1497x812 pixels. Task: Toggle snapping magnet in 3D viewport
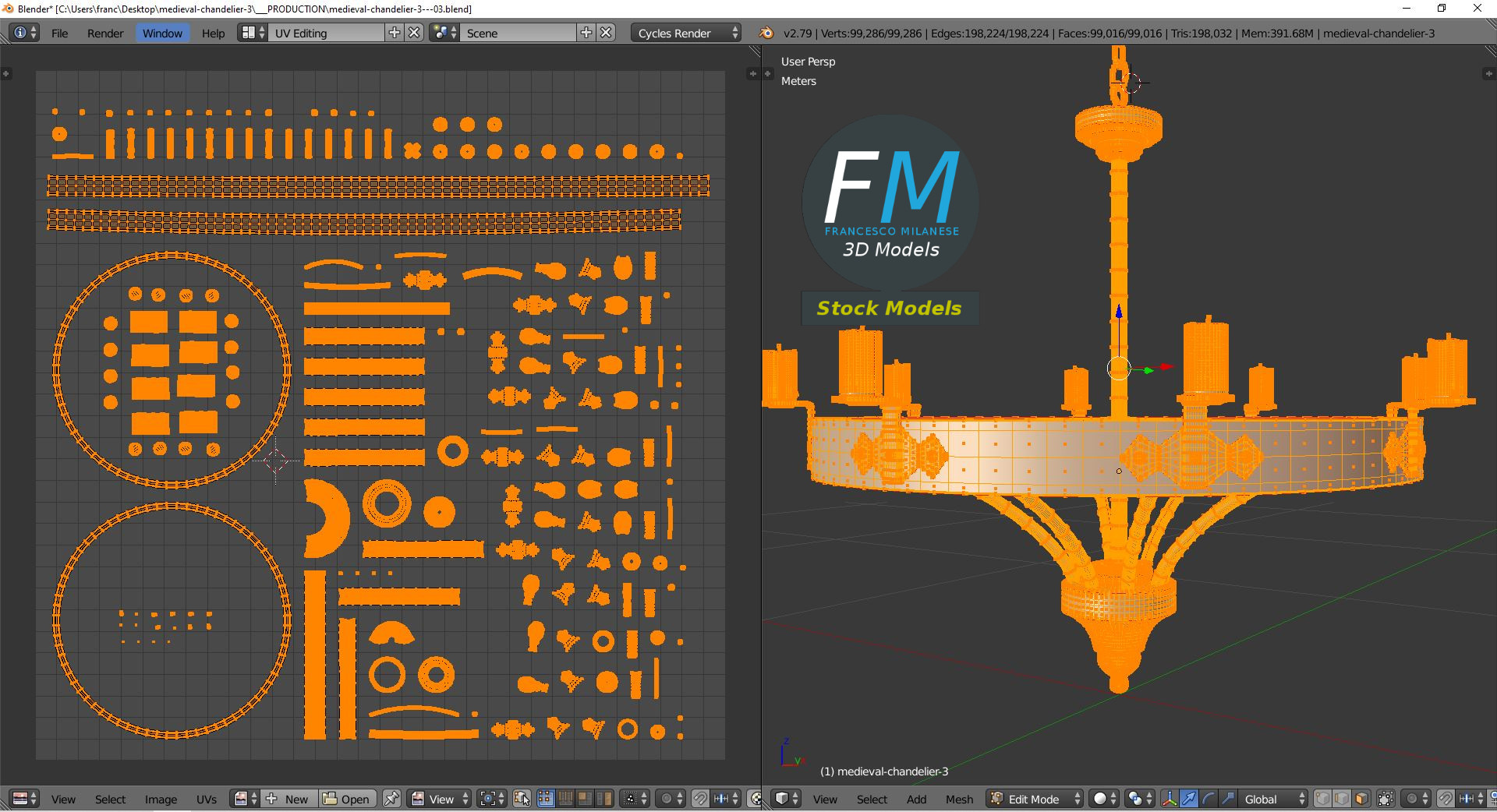[1446, 799]
